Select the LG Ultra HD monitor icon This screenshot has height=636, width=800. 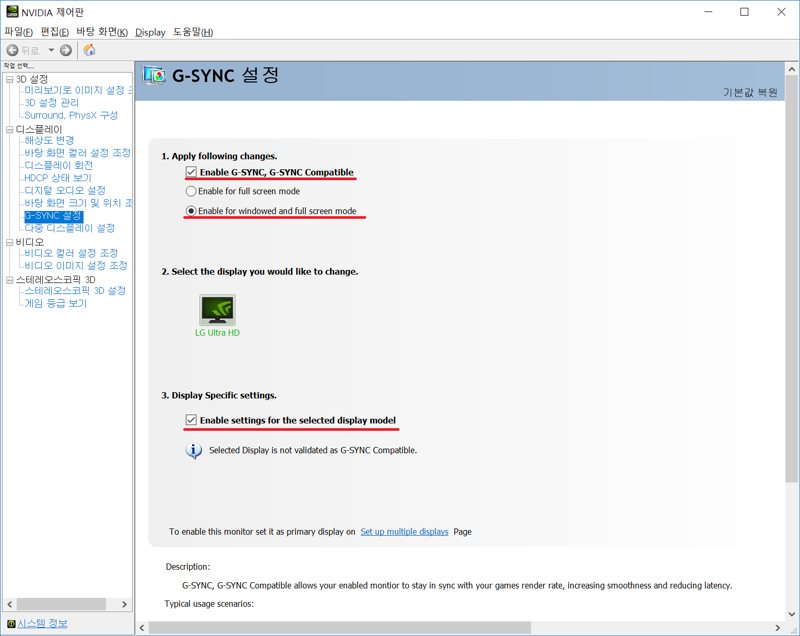(217, 310)
